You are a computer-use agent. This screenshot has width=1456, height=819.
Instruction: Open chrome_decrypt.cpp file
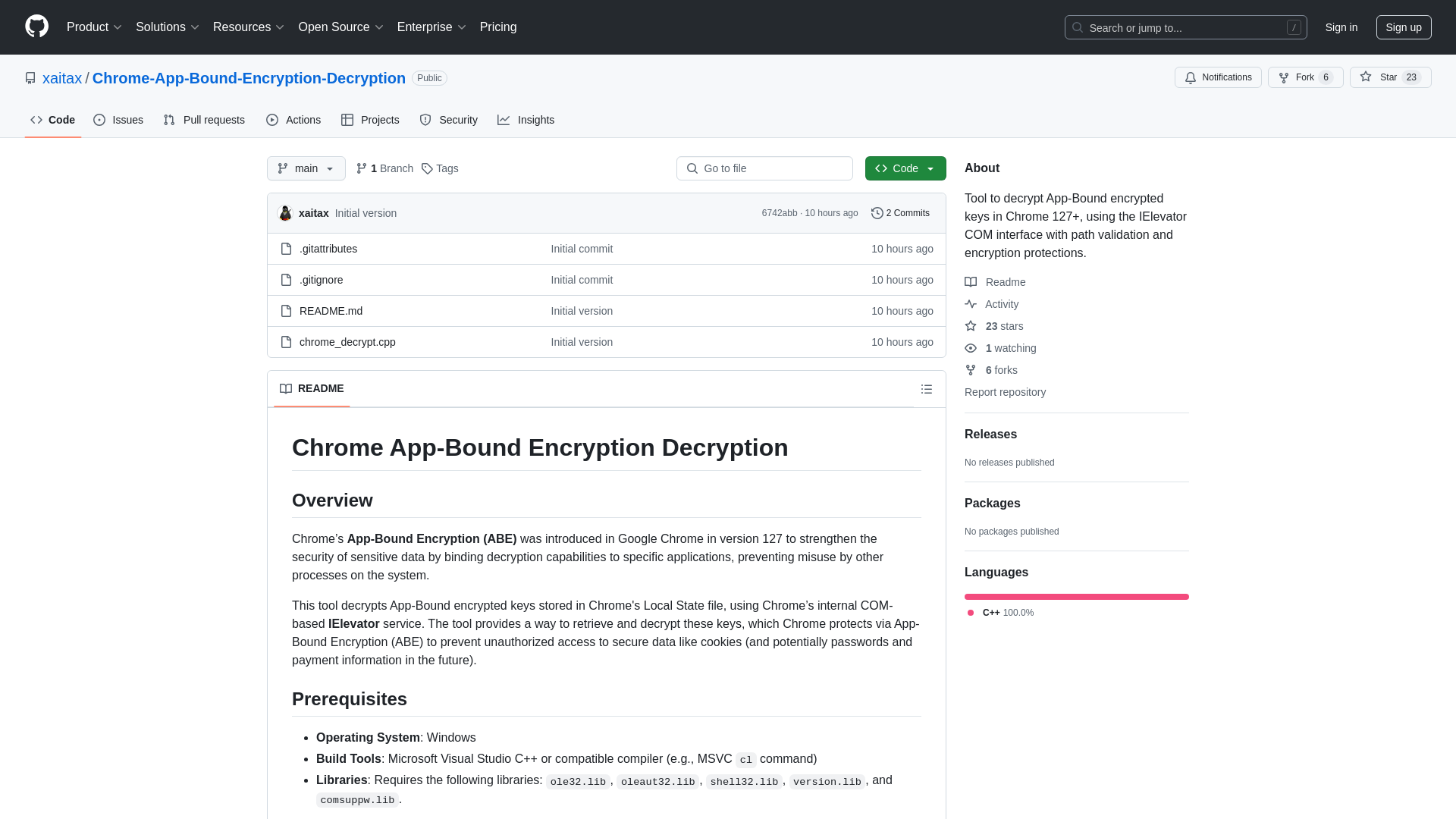pyautogui.click(x=347, y=342)
